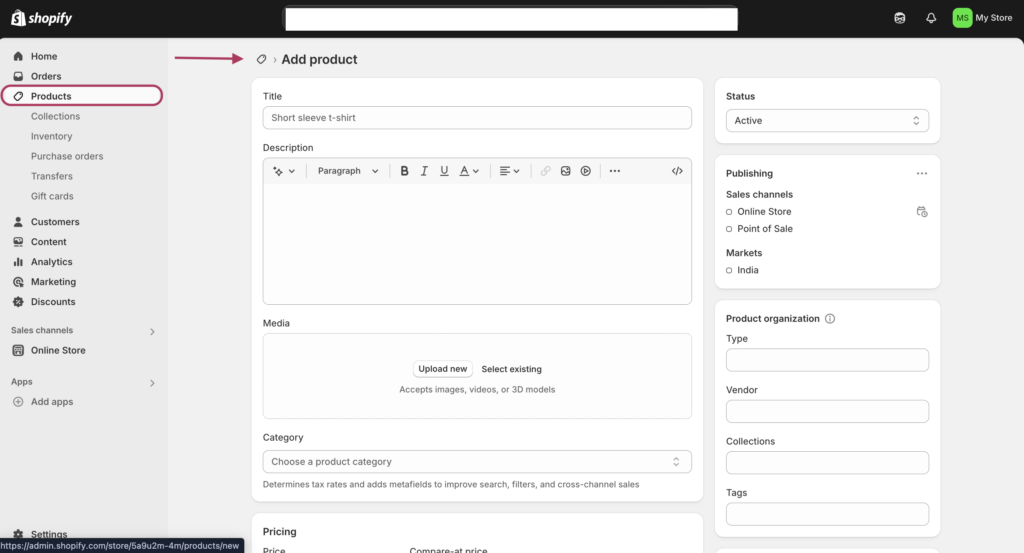Toggle the Point of Sale channel circle
This screenshot has height=553, width=1024.
[729, 229]
